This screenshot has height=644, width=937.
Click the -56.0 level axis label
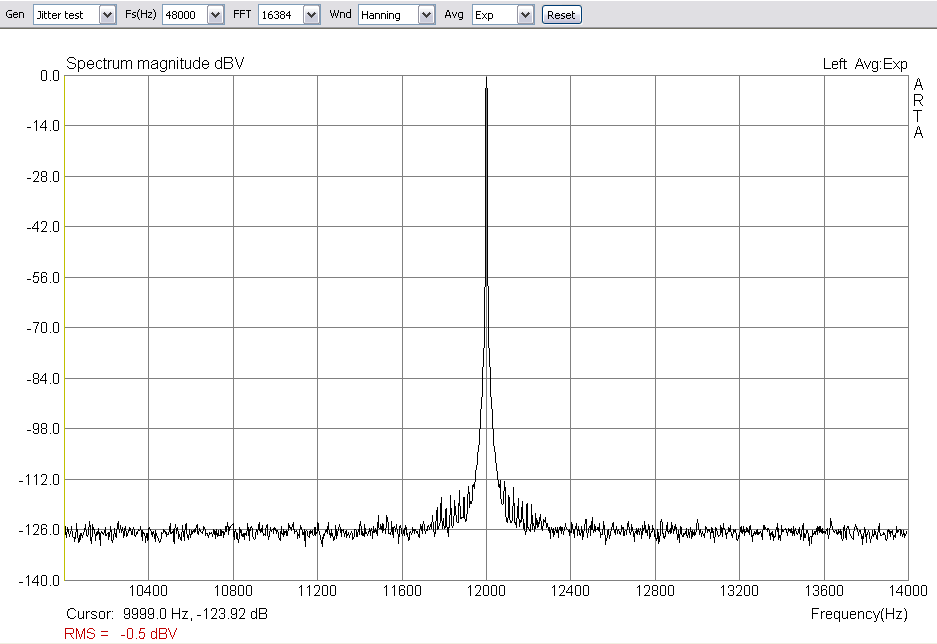coord(42,278)
